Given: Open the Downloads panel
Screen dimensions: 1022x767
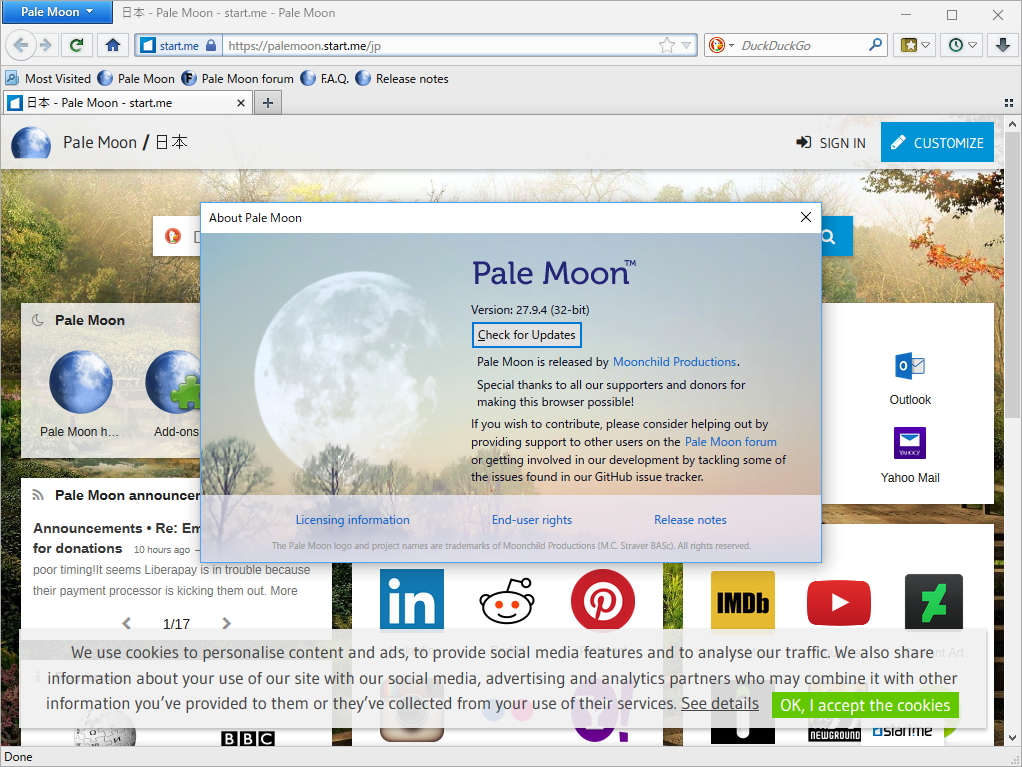Looking at the screenshot, I should [1003, 45].
